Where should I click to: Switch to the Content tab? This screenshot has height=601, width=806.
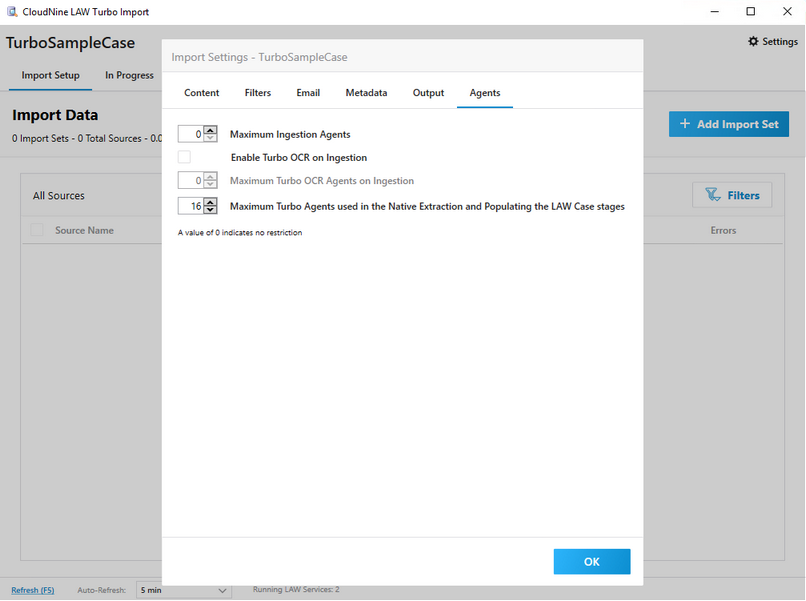tap(201, 92)
